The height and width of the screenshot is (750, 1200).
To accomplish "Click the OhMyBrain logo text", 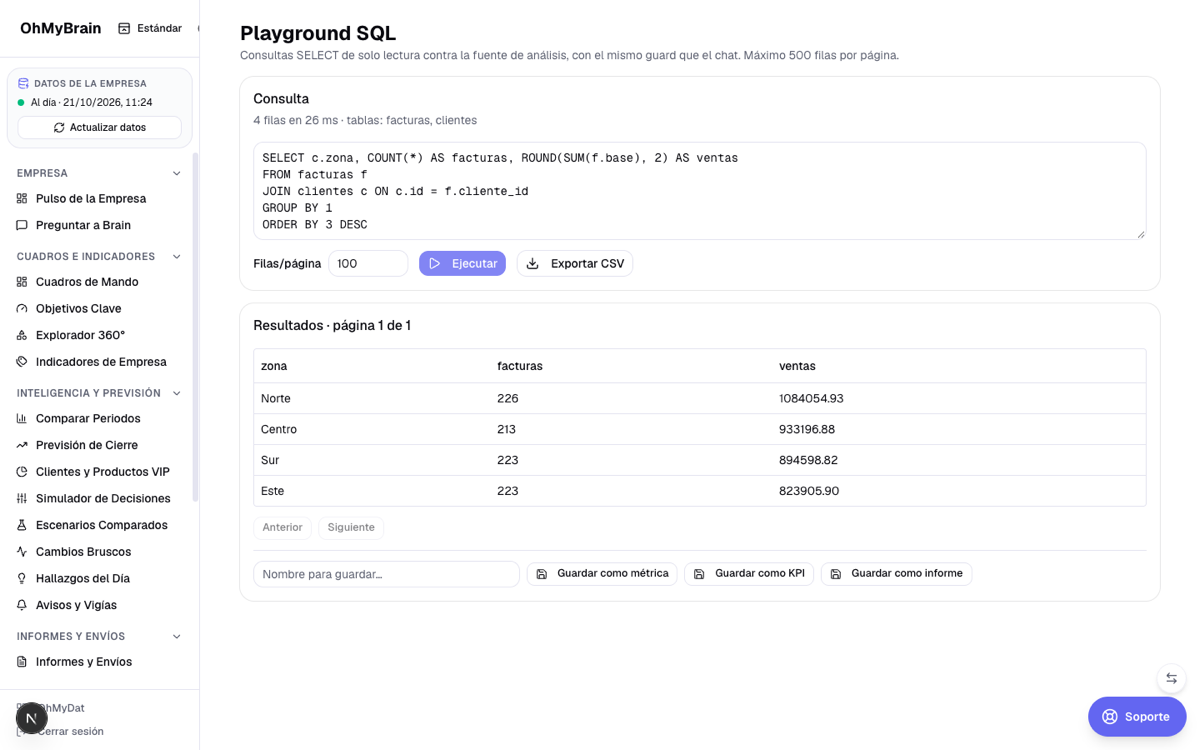I will (60, 28).
